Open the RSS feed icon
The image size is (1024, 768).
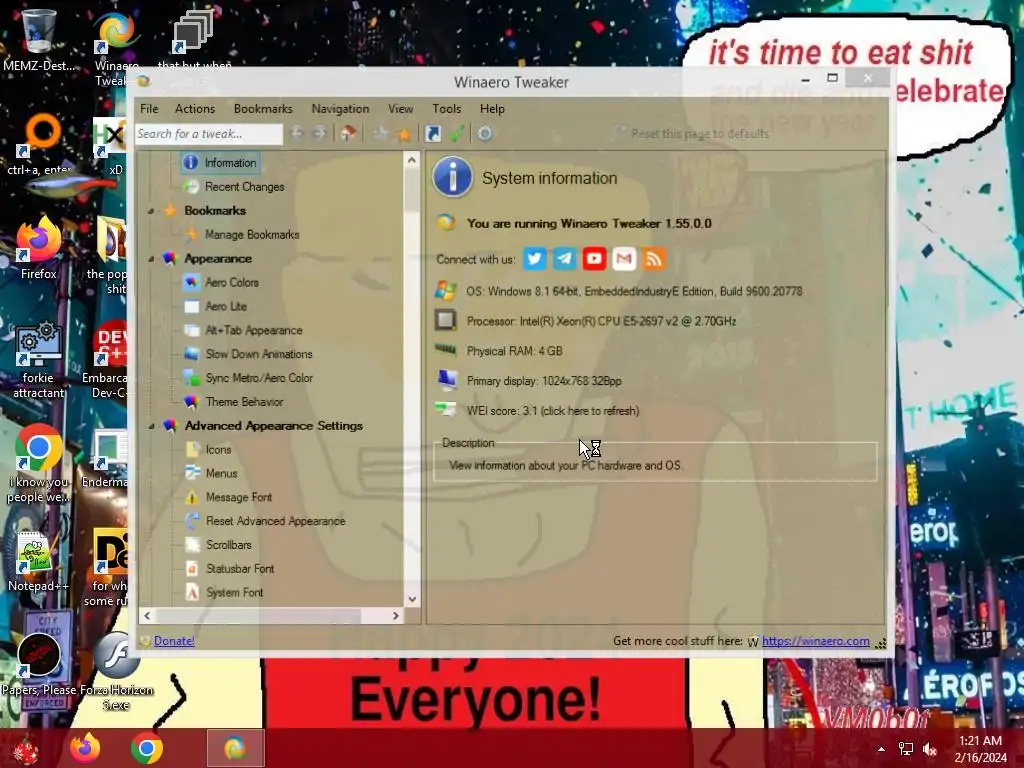pos(654,259)
